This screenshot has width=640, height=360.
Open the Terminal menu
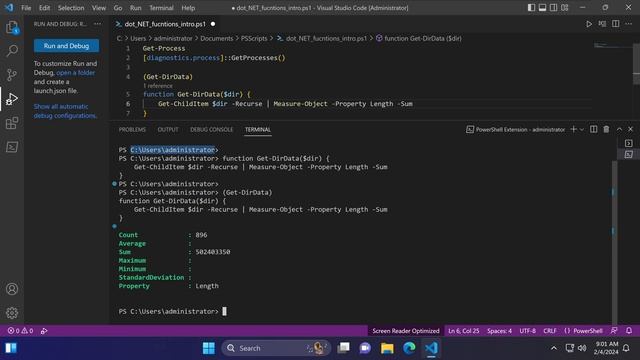point(161,8)
